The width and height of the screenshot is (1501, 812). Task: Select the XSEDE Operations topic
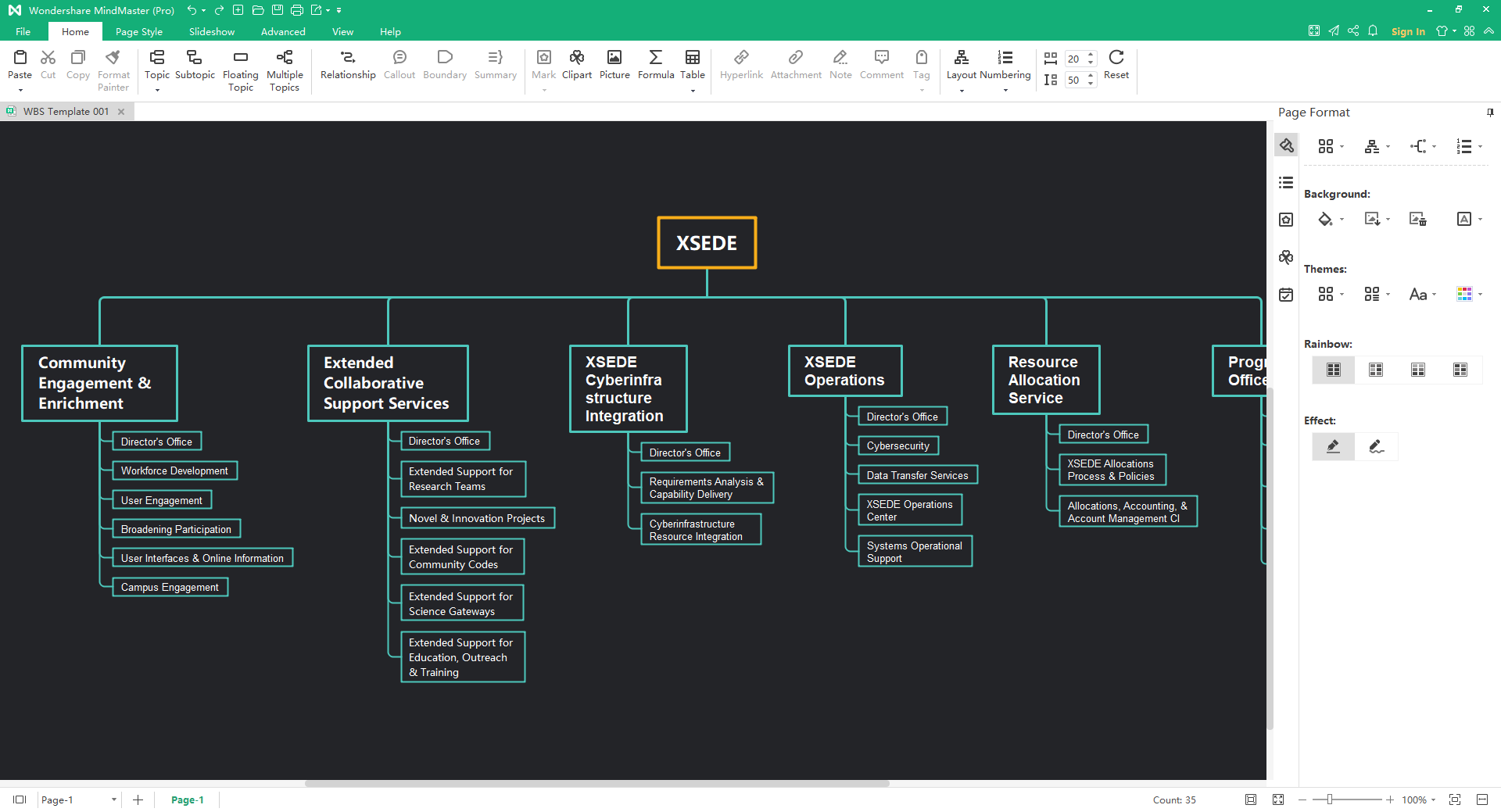point(845,370)
